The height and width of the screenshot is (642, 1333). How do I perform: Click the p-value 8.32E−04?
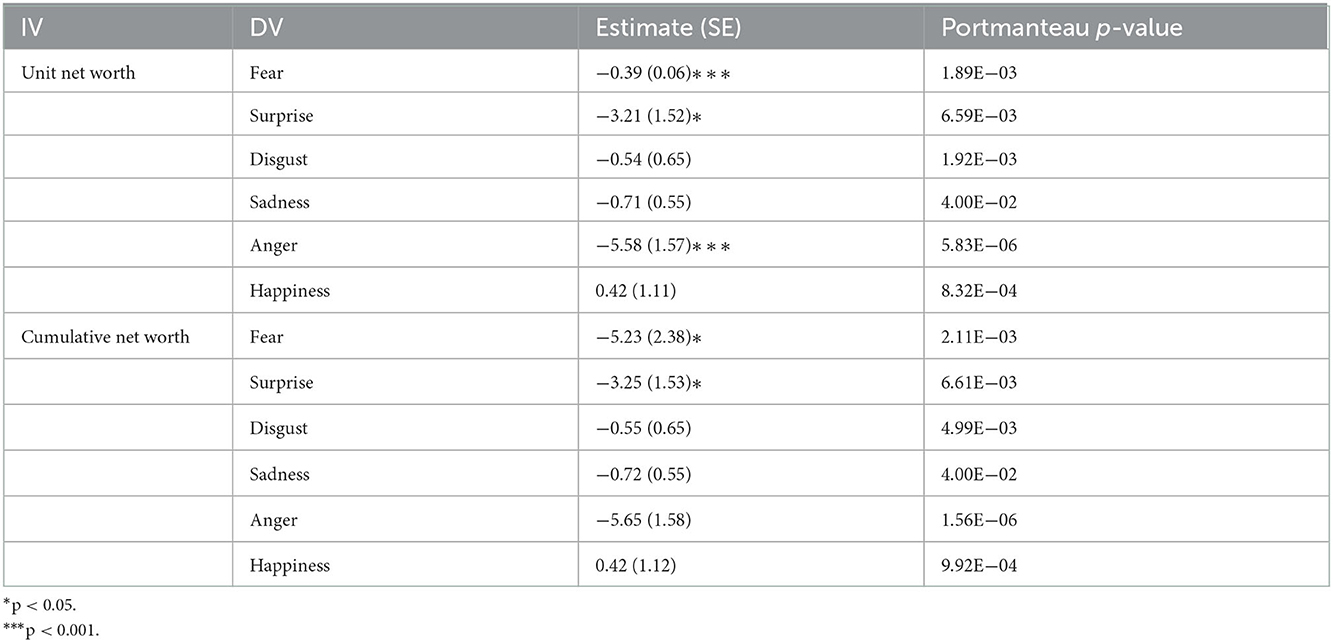click(979, 291)
